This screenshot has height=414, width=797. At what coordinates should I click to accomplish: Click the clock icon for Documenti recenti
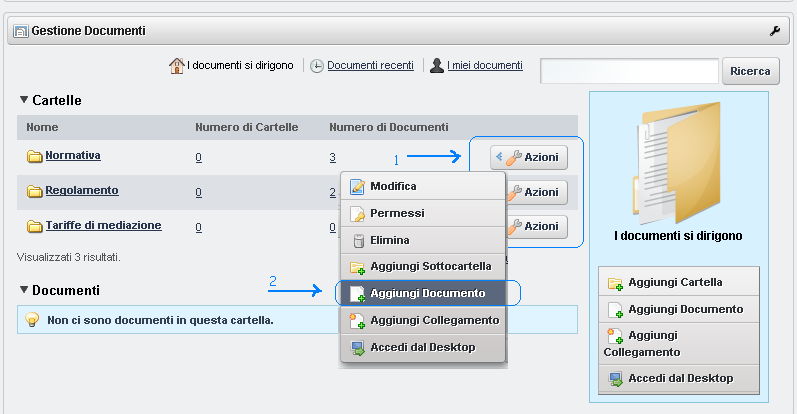(x=317, y=66)
